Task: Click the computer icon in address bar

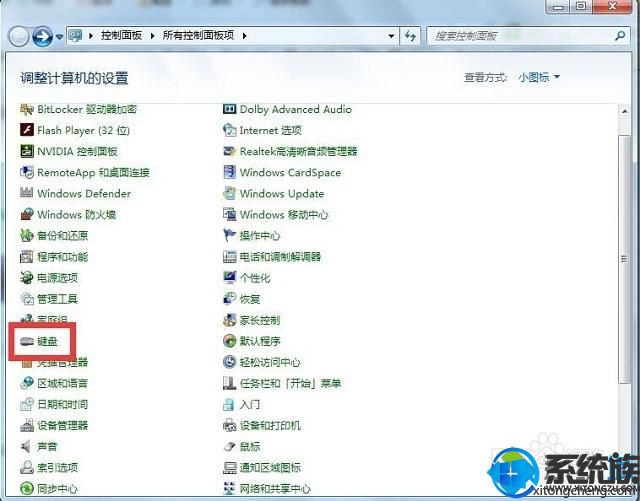Action: pyautogui.click(x=75, y=36)
